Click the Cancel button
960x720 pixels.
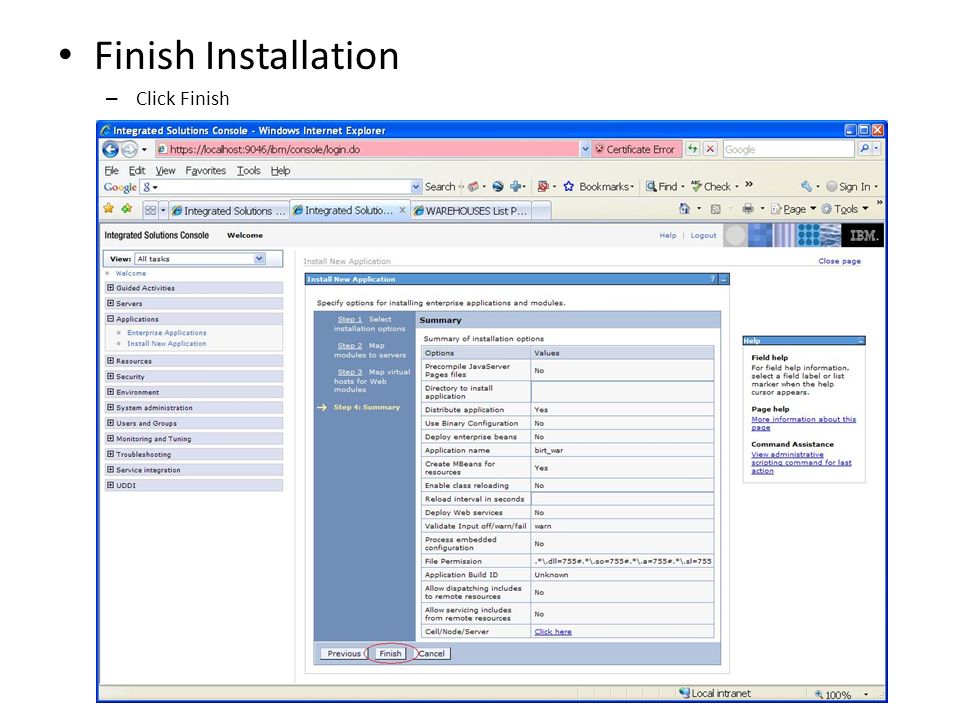pyautogui.click(x=432, y=653)
